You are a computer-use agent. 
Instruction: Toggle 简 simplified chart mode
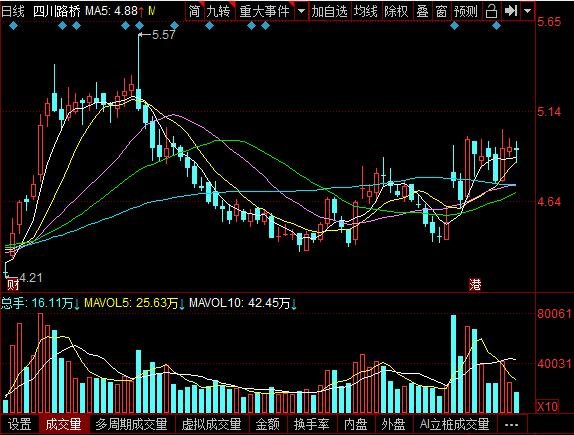click(194, 11)
